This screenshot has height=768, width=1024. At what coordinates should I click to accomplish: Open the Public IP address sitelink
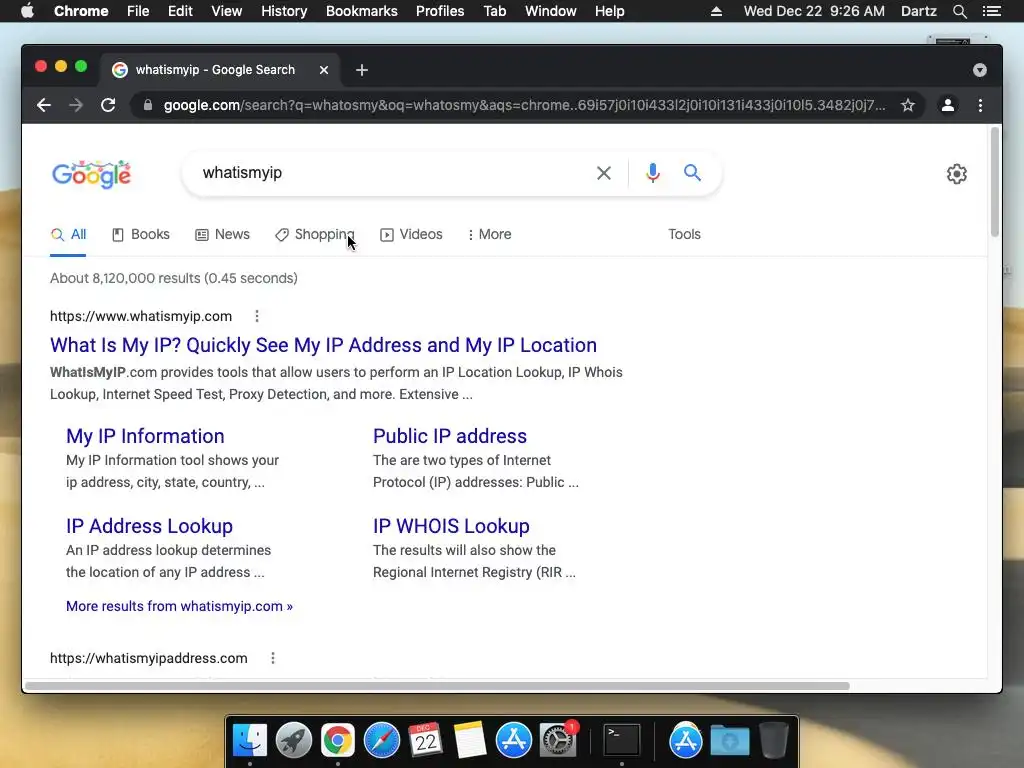pos(450,436)
